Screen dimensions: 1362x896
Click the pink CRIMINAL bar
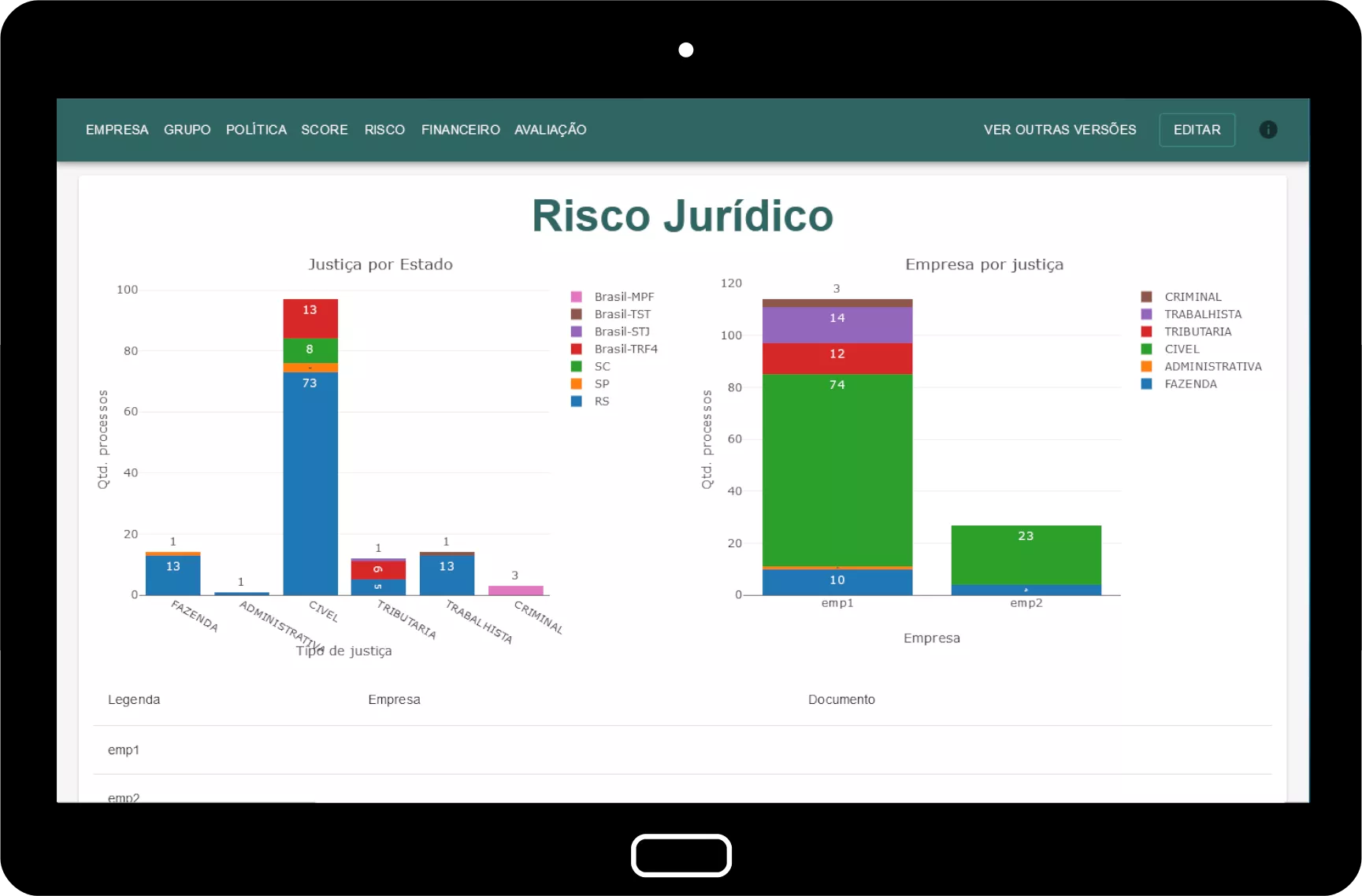tap(515, 591)
